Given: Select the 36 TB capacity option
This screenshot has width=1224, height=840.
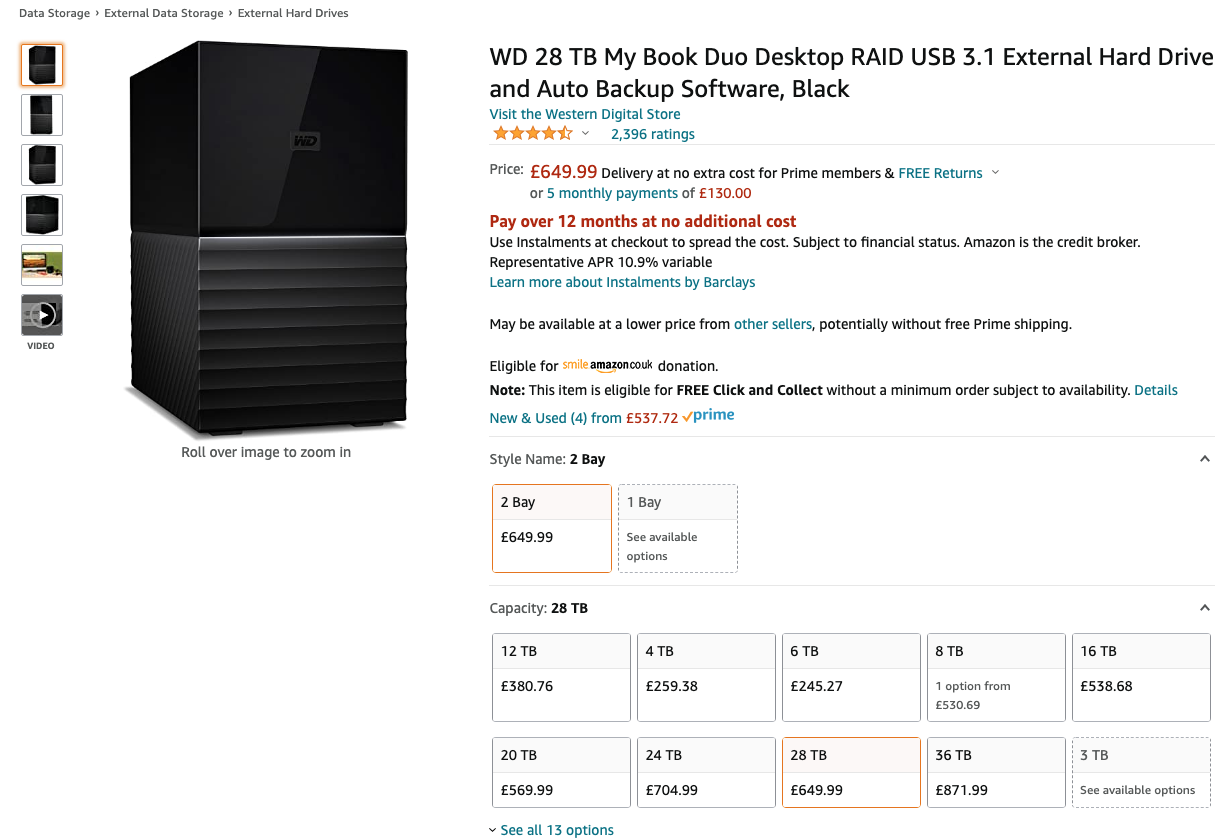Looking at the screenshot, I should click(x=996, y=772).
